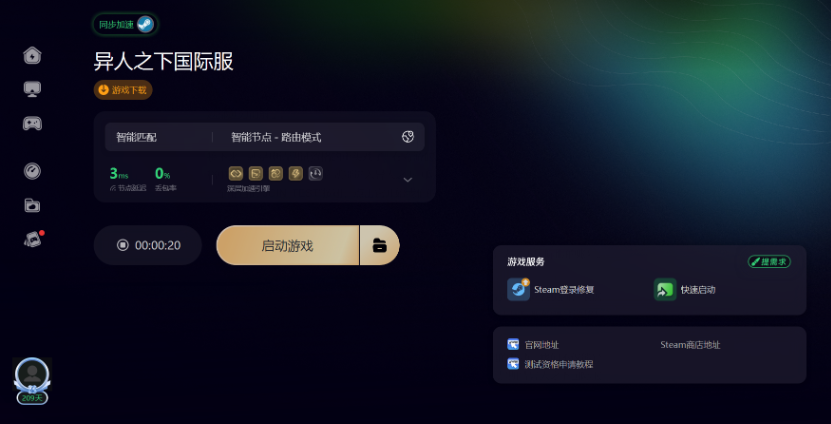Open the Steam登录修复 service

[551, 290]
